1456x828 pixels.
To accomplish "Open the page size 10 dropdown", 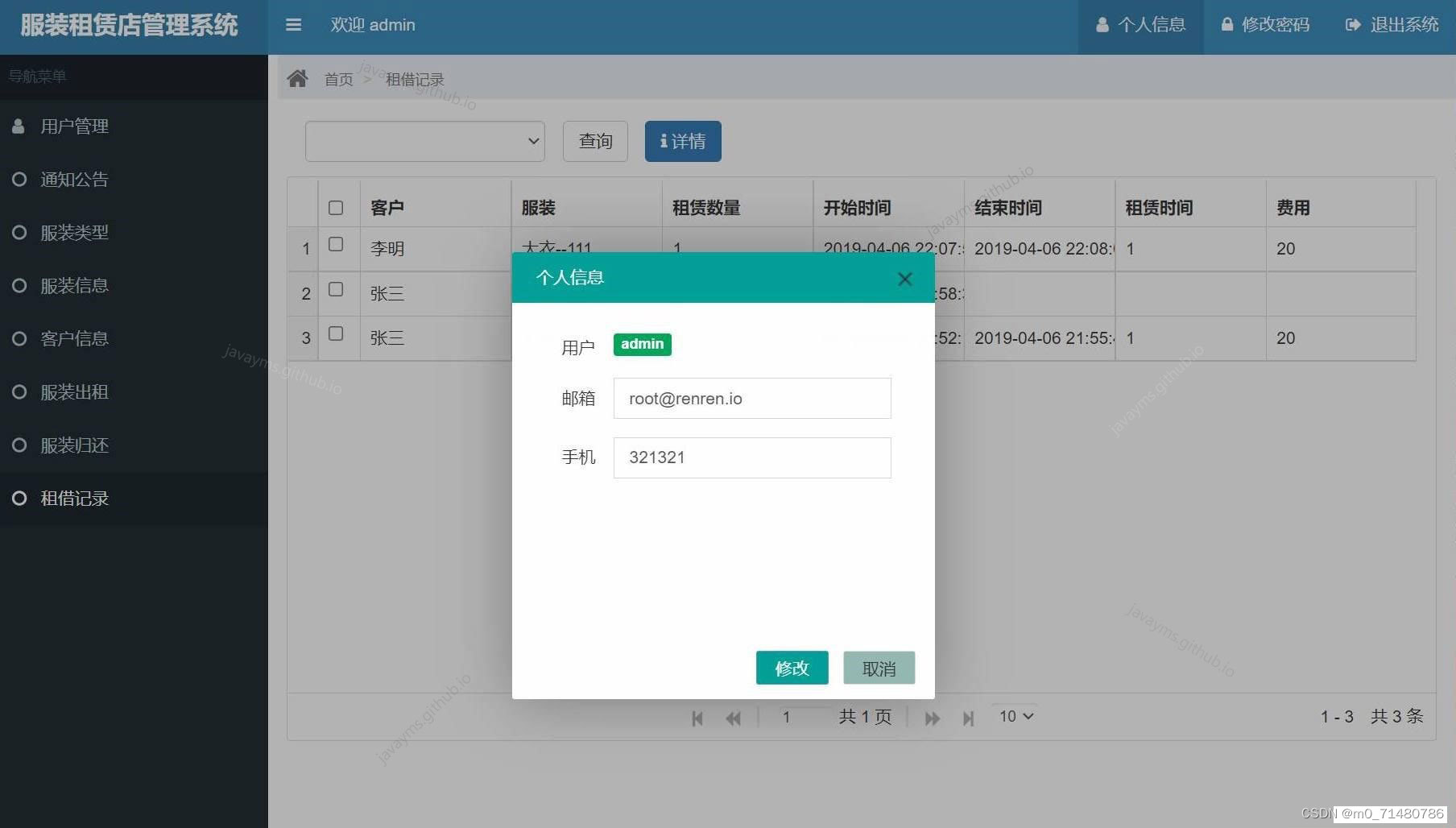I will pyautogui.click(x=1016, y=716).
